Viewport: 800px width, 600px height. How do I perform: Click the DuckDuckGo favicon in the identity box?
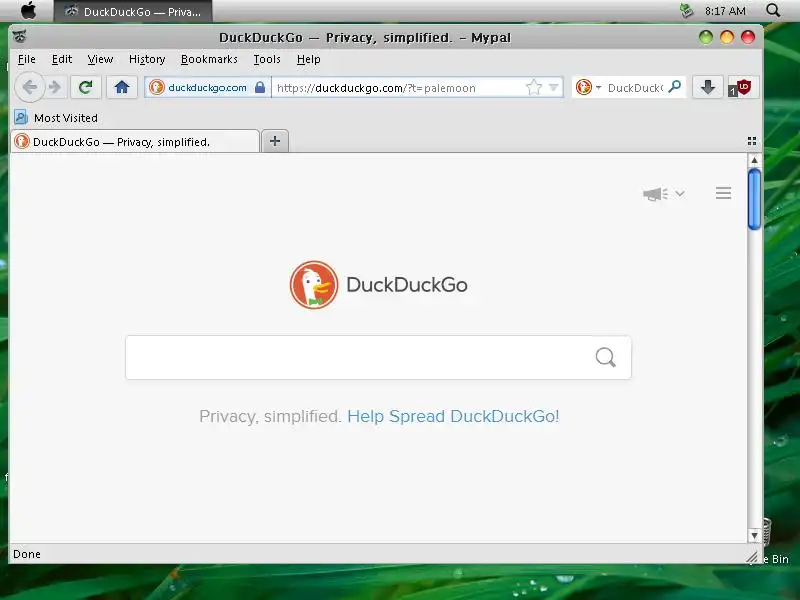(157, 87)
